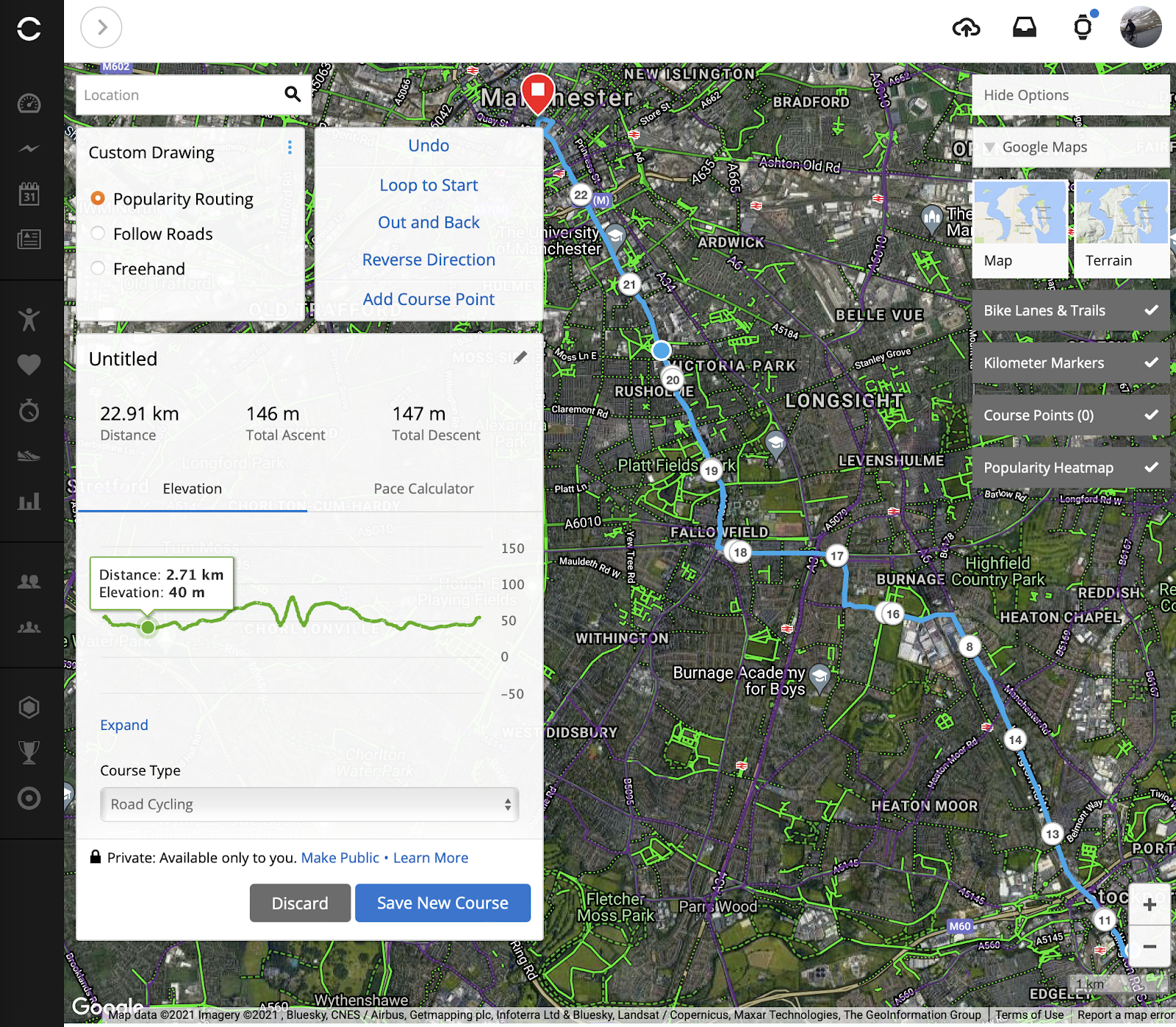Choose Loop to Start
Image resolution: width=1176 pixels, height=1027 pixels.
[429, 185]
